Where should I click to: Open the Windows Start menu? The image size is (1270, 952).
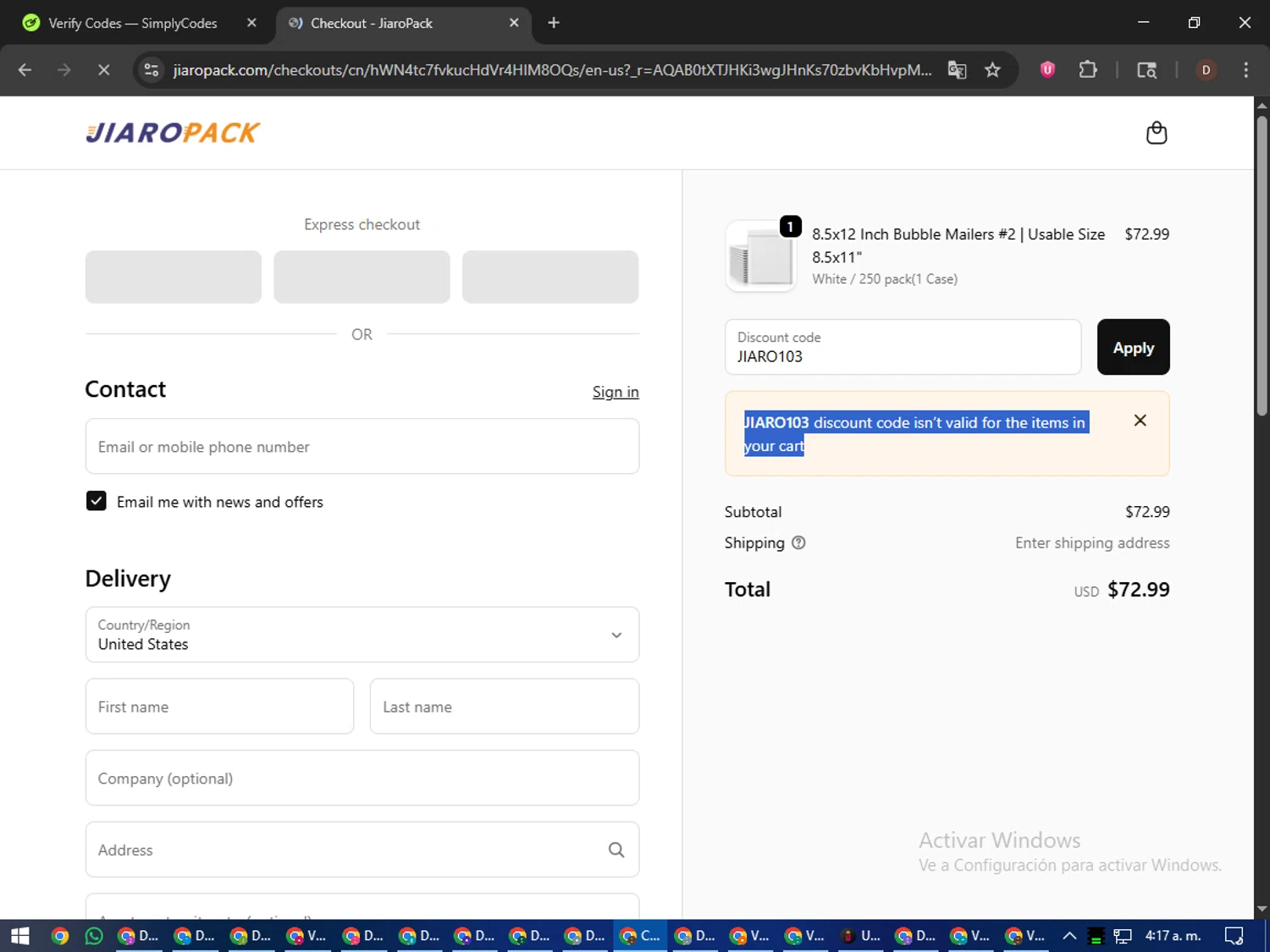point(19,935)
